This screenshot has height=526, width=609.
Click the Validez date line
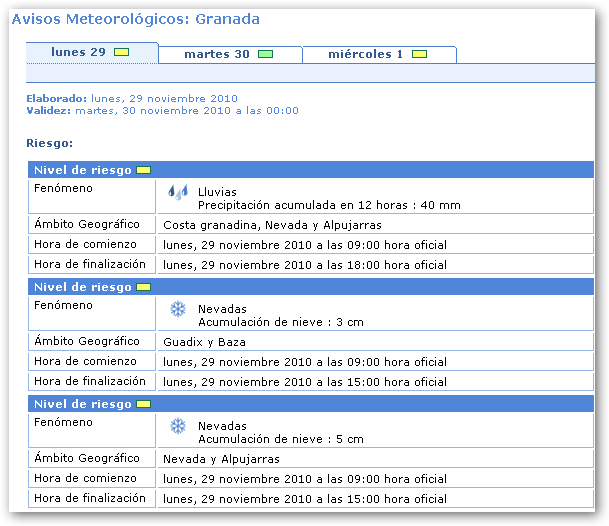click(x=162, y=111)
